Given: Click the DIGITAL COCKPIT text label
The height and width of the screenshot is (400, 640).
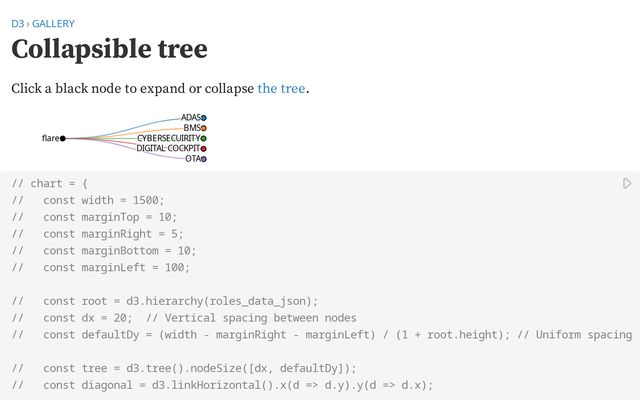Looking at the screenshot, I should 168,148.
